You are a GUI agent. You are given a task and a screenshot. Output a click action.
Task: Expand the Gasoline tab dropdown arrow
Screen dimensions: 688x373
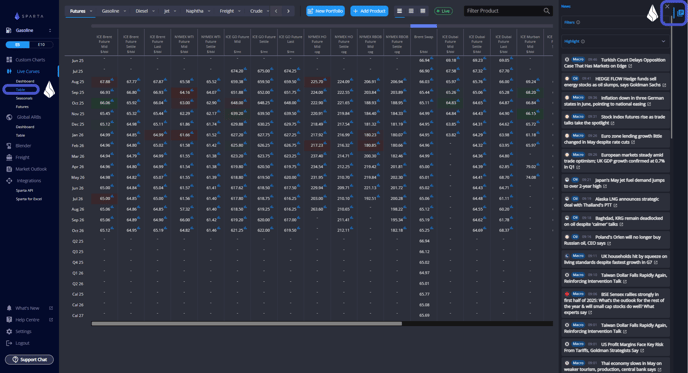pyautogui.click(x=125, y=11)
